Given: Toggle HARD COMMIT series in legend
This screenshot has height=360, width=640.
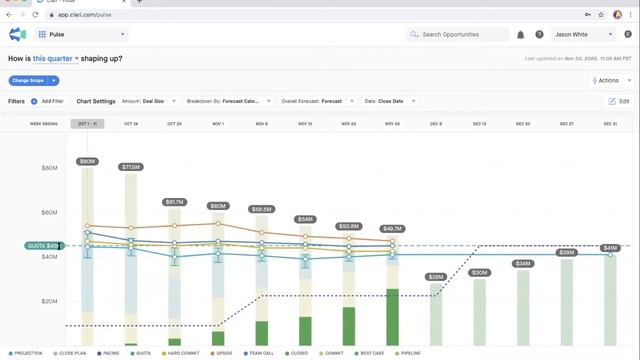Looking at the screenshot, I should (x=181, y=353).
